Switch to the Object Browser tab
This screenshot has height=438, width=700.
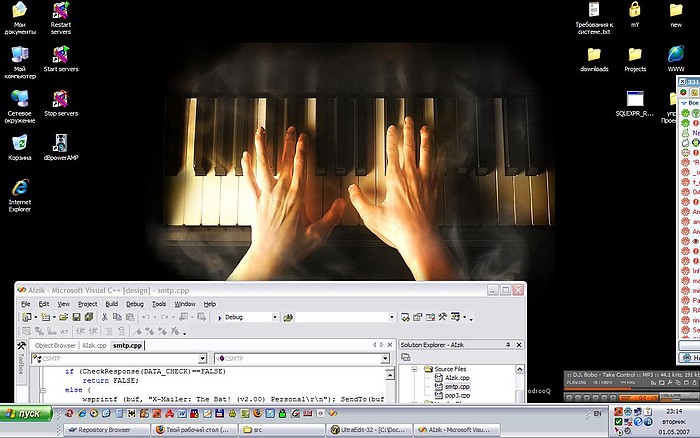(56, 345)
